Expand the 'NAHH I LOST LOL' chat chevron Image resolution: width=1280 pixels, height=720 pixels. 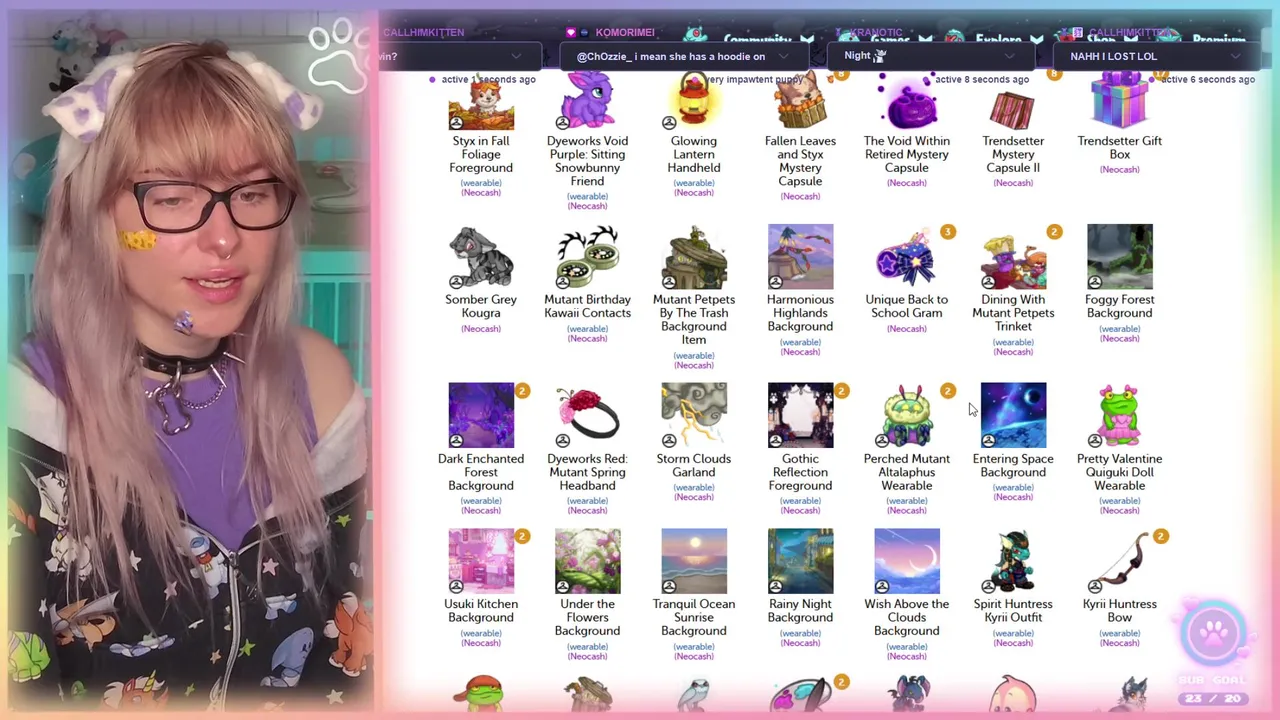1236,56
